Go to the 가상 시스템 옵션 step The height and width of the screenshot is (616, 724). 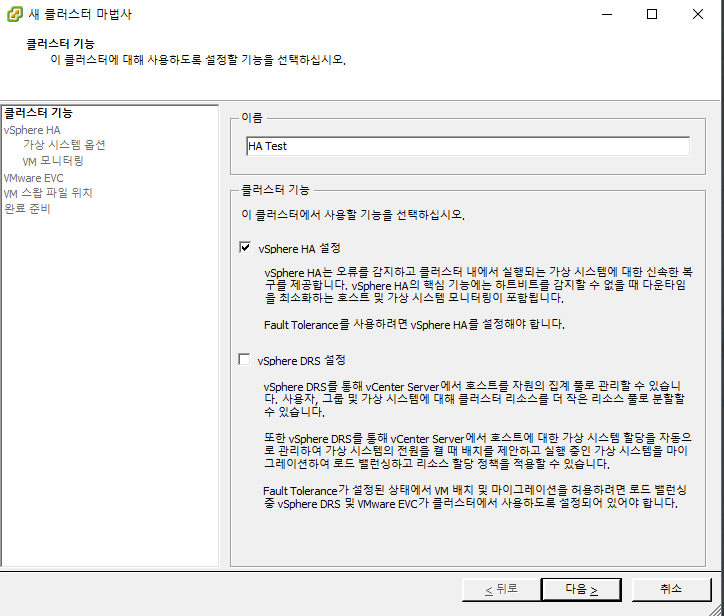(x=64, y=145)
